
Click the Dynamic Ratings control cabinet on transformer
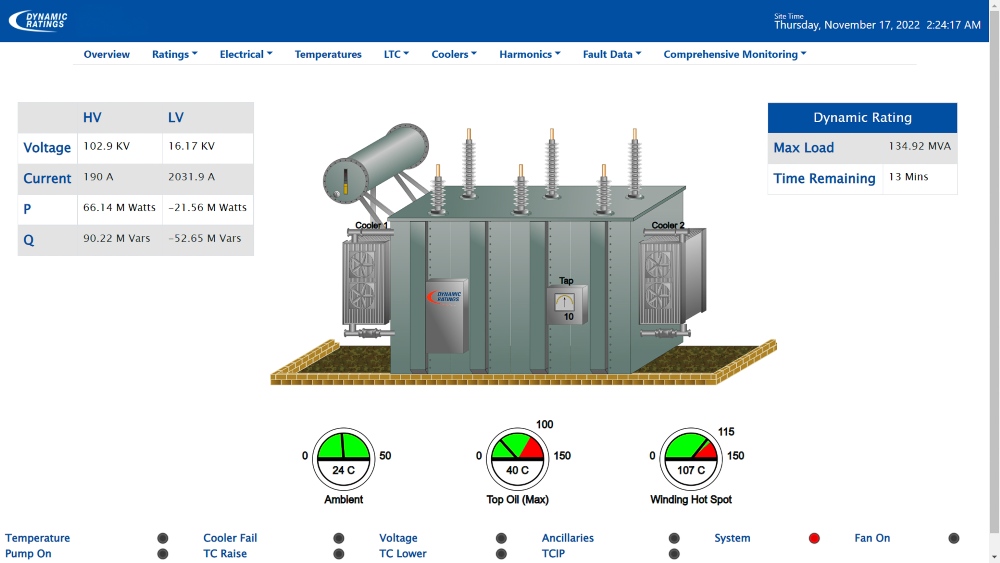coord(446,316)
